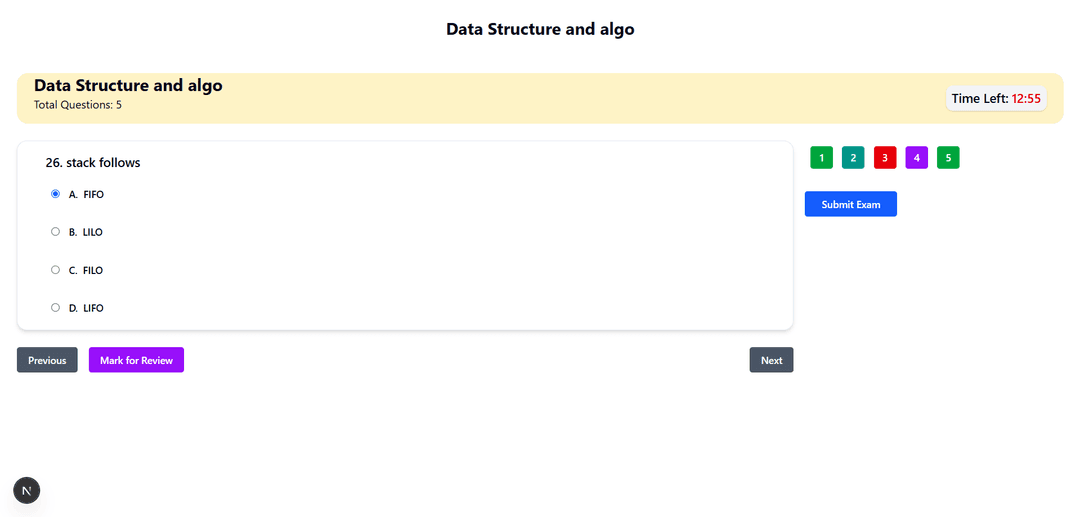The image size is (1080, 517).
Task: Click the bold exam name in yellow banner
Action: coord(128,85)
